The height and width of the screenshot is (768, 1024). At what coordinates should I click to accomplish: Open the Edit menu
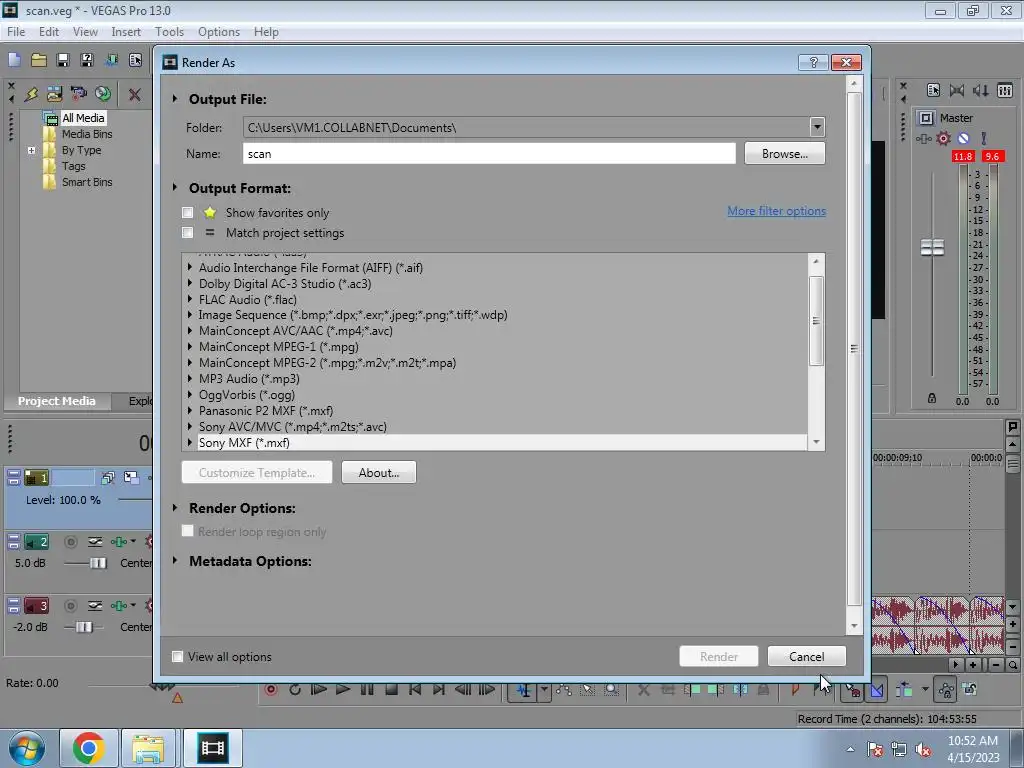point(49,31)
